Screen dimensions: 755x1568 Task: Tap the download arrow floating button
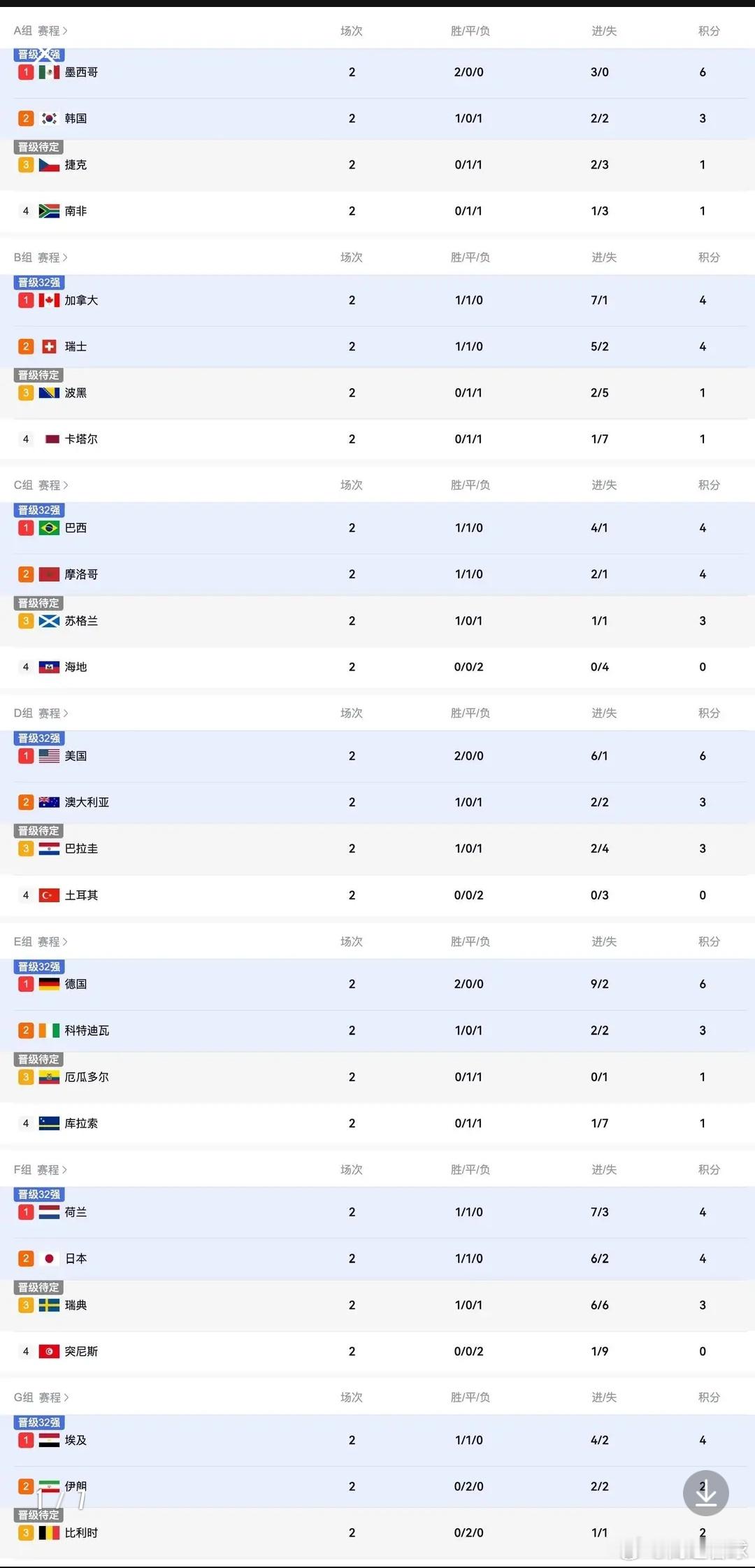pyautogui.click(x=705, y=1493)
